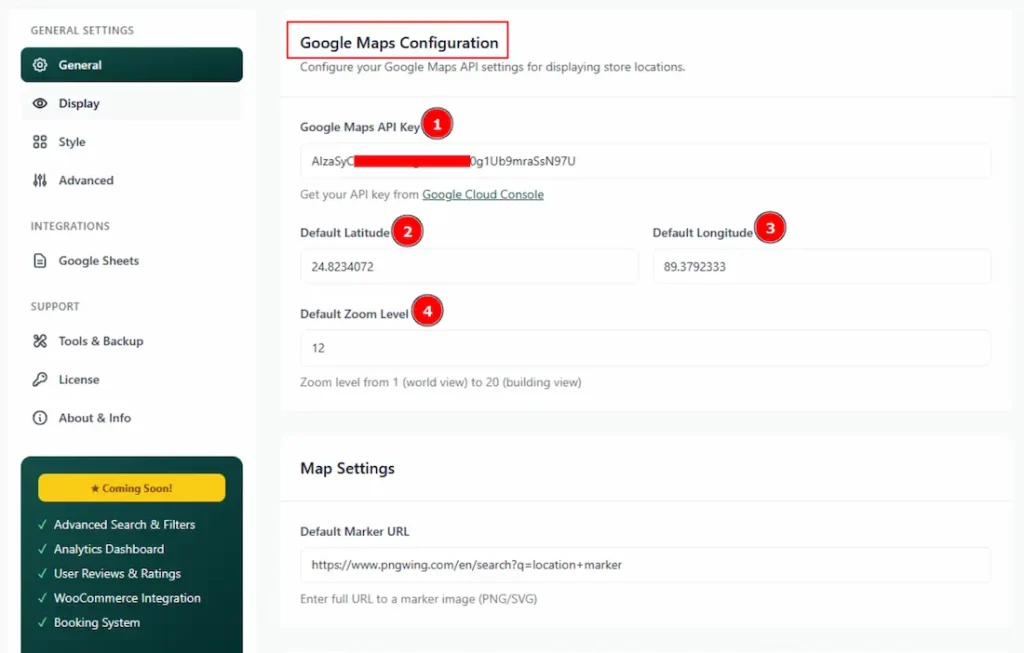The image size is (1024, 653).
Task: Click the Google Sheets document icon
Action: [x=40, y=261]
